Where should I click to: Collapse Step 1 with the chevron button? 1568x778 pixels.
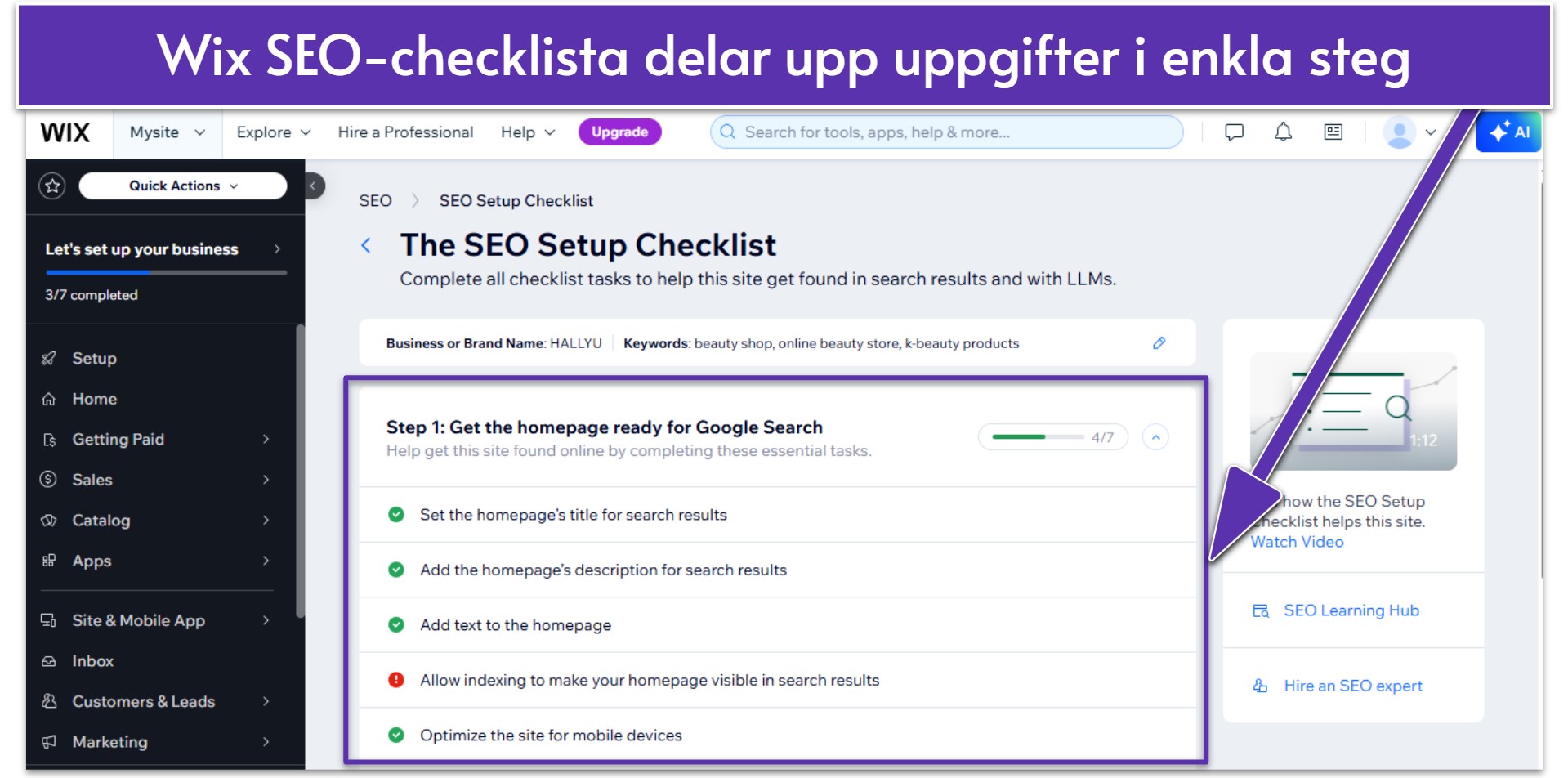(x=1155, y=437)
